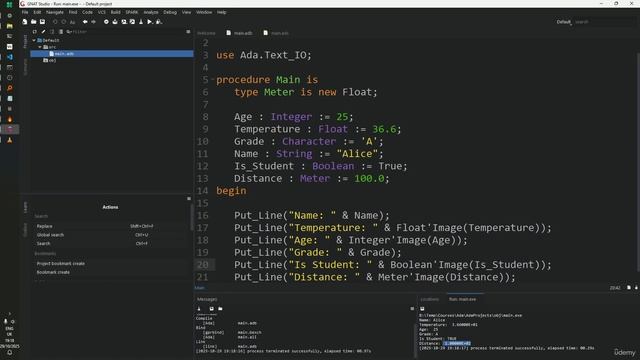This screenshot has height=360, width=640.
Task: Fold the procedure Main block at line 5
Action: (x=213, y=80)
